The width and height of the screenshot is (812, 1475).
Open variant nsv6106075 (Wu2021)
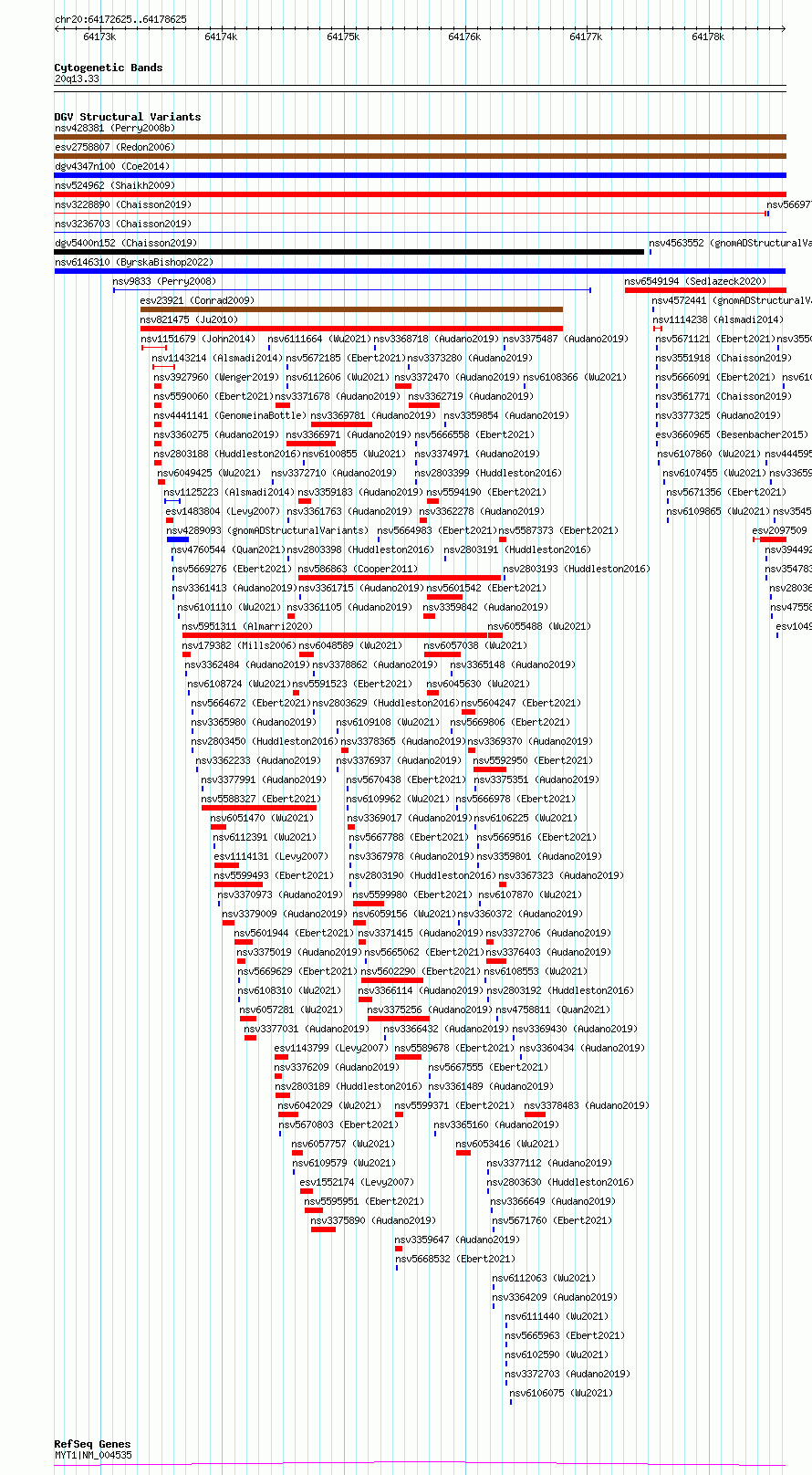tap(561, 1393)
